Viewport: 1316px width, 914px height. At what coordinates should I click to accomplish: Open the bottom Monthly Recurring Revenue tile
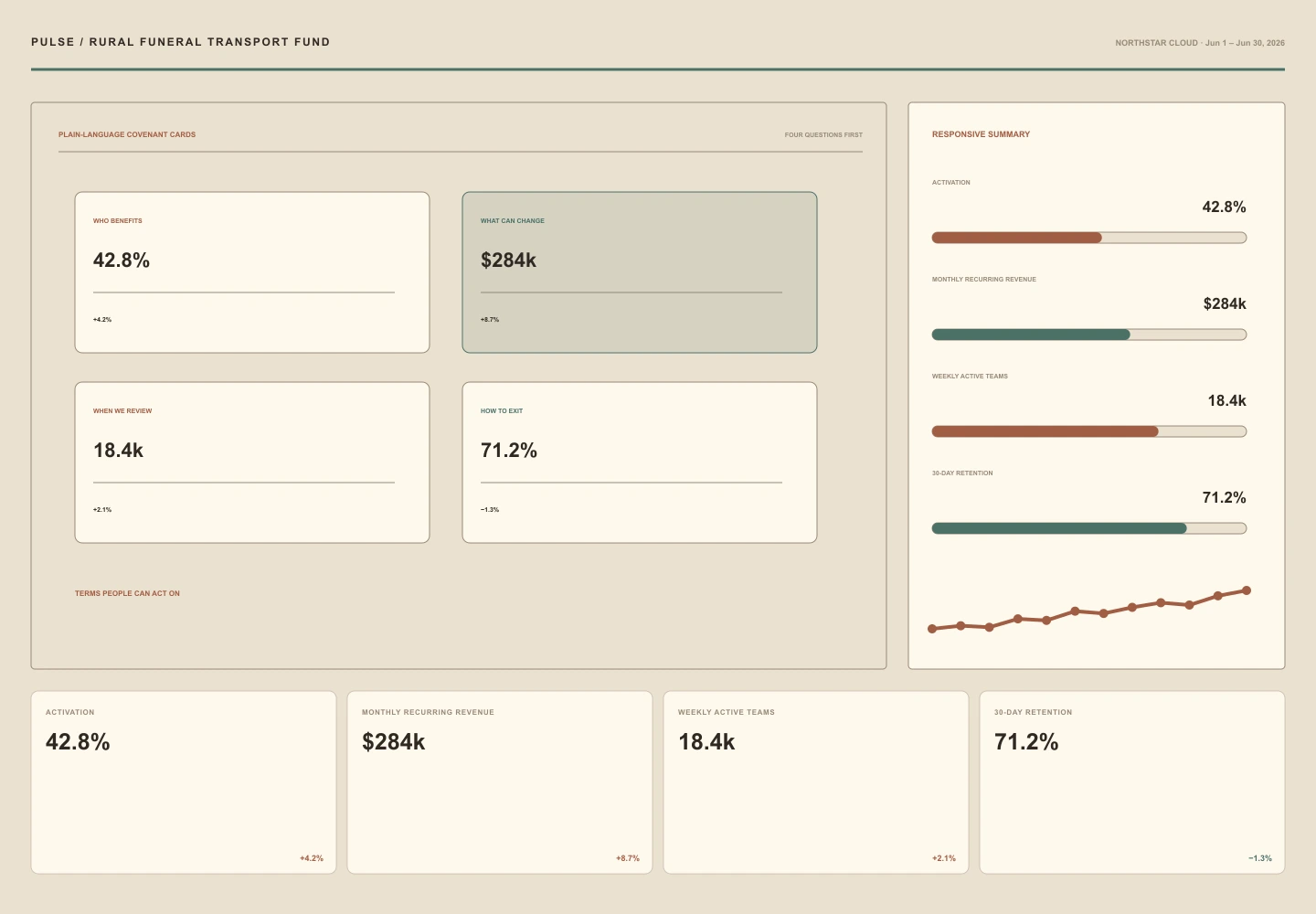[x=500, y=782]
